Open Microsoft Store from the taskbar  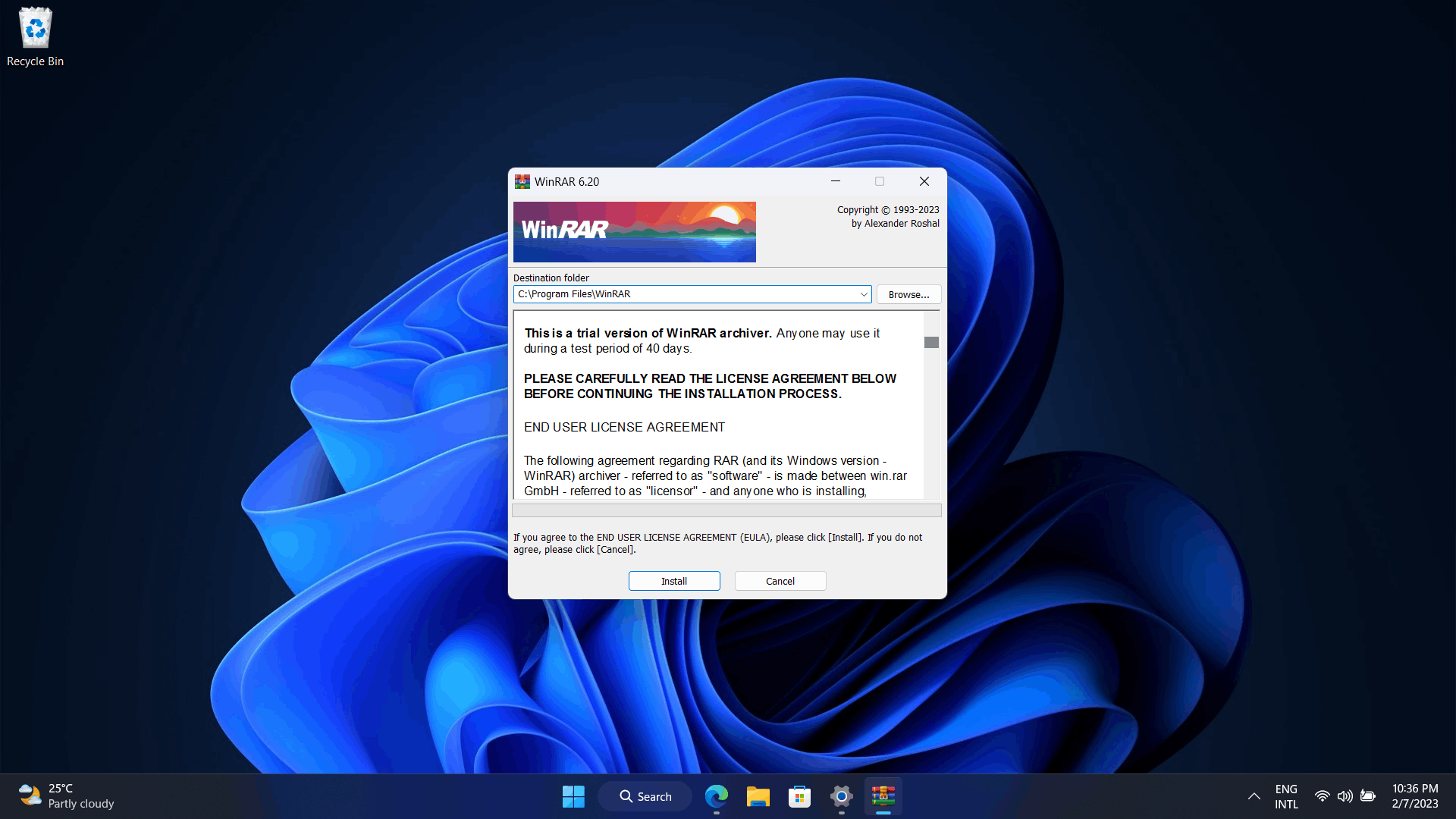tap(800, 796)
